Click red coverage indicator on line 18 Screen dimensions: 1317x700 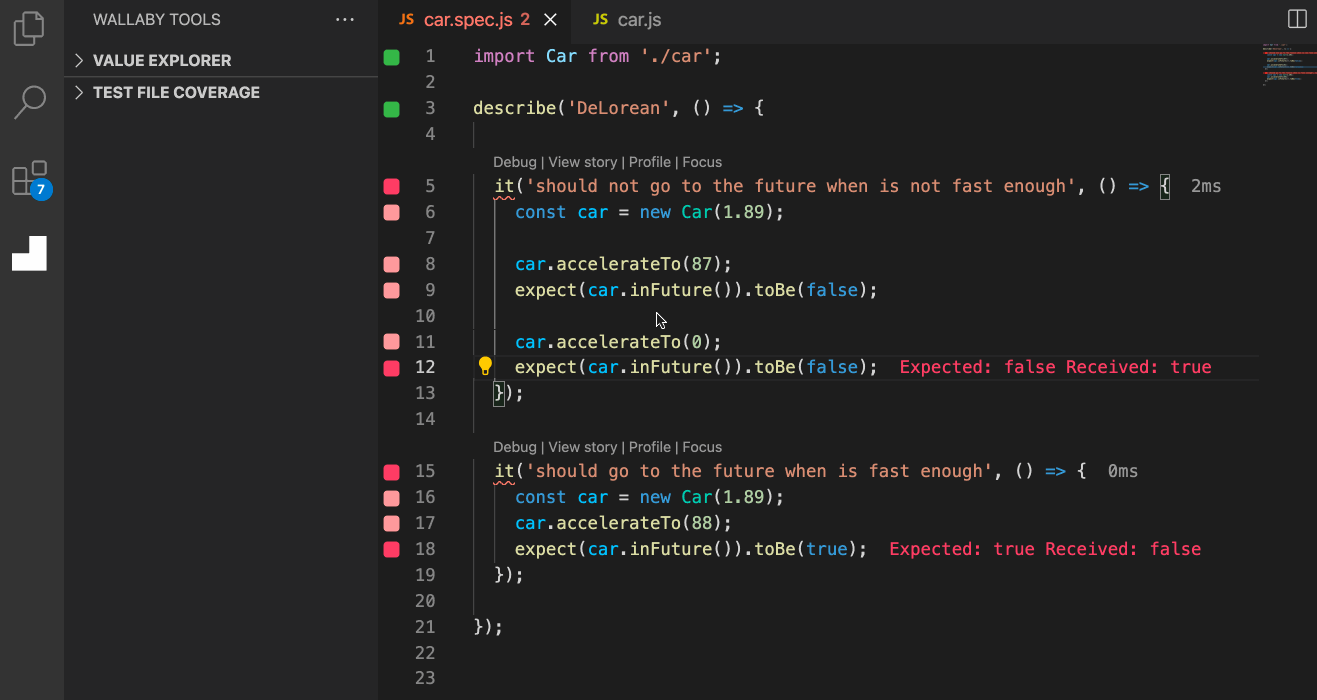coord(391,549)
